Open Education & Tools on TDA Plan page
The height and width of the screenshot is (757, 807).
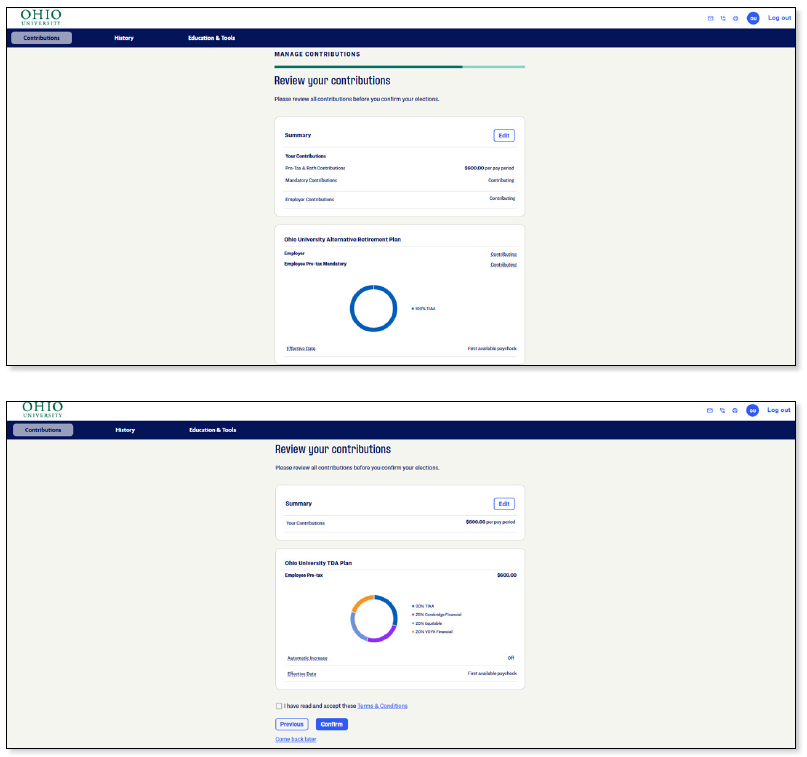coord(213,430)
